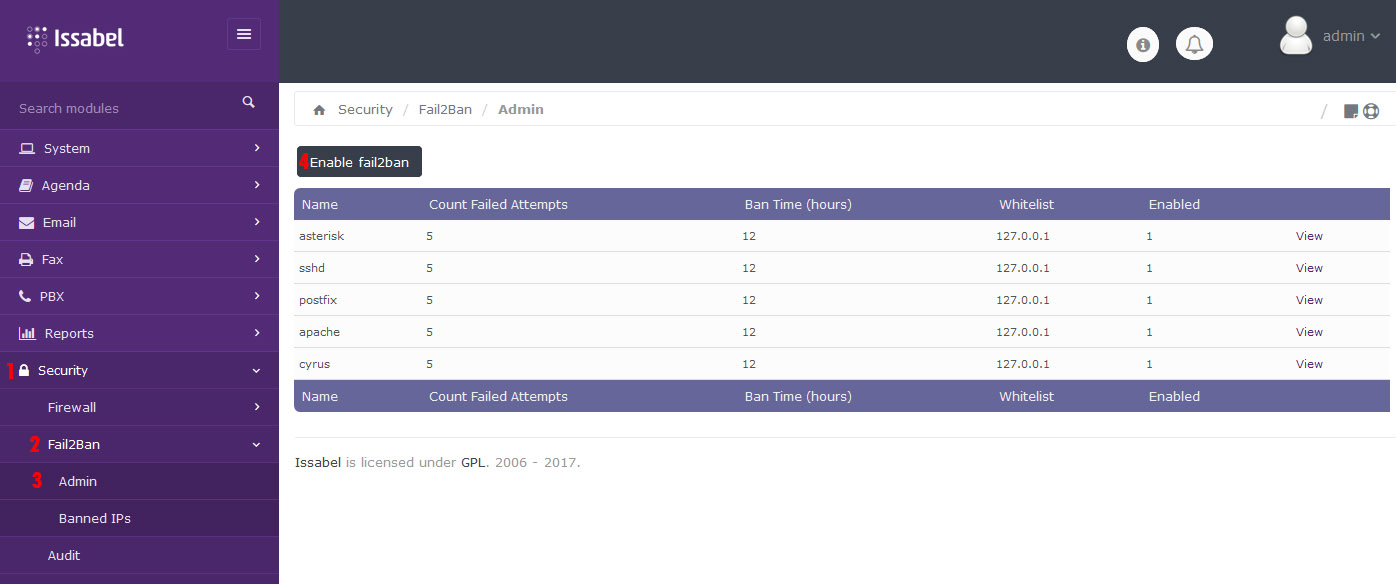Click Security in the breadcrumb
The width and height of the screenshot is (1396, 584).
click(365, 110)
